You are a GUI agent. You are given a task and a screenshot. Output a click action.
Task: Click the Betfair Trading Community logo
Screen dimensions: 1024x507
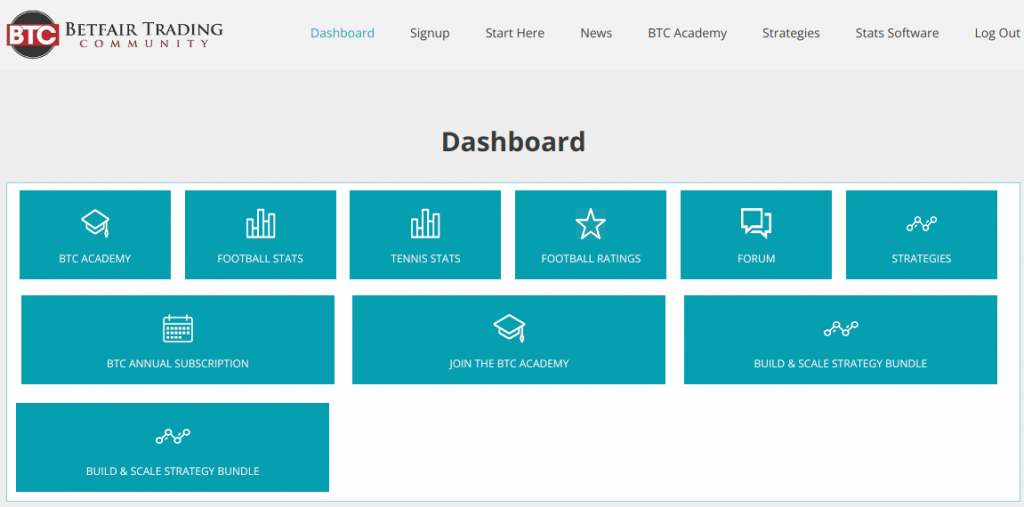point(114,33)
